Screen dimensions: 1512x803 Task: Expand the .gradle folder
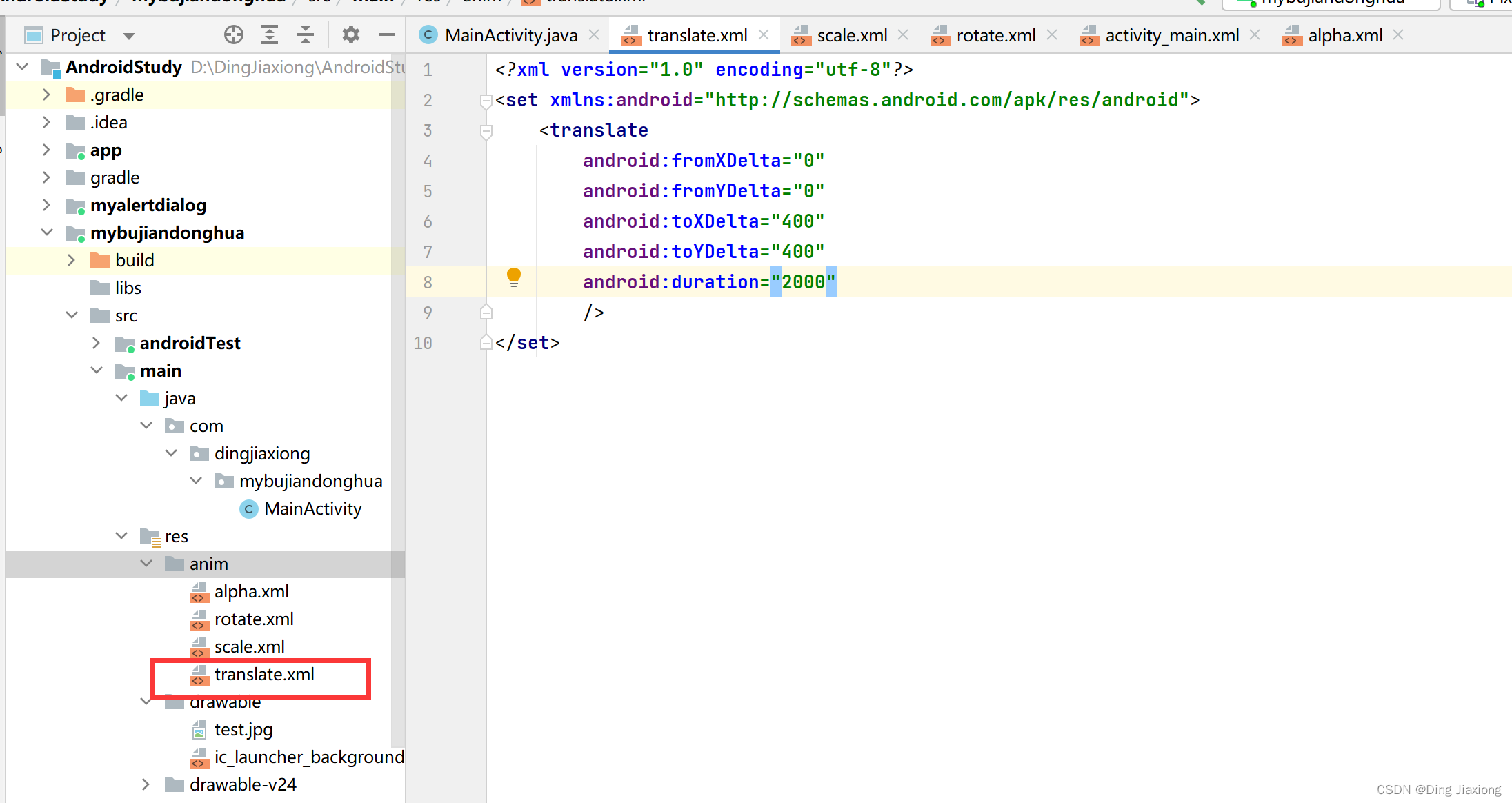coord(47,95)
